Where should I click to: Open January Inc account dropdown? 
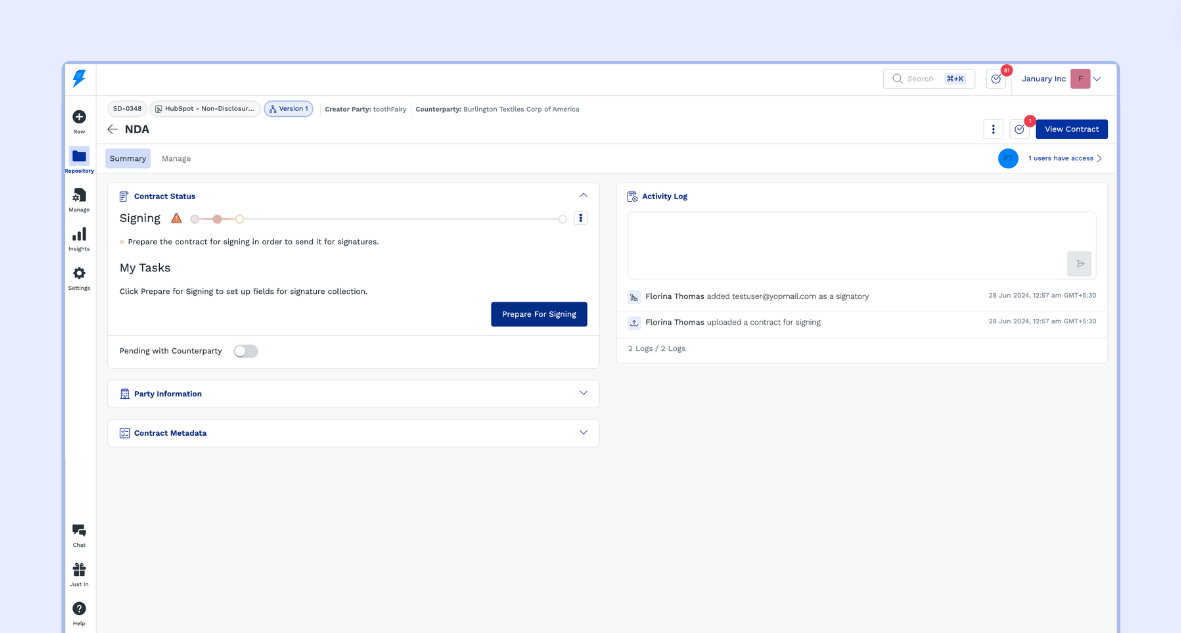(1097, 79)
